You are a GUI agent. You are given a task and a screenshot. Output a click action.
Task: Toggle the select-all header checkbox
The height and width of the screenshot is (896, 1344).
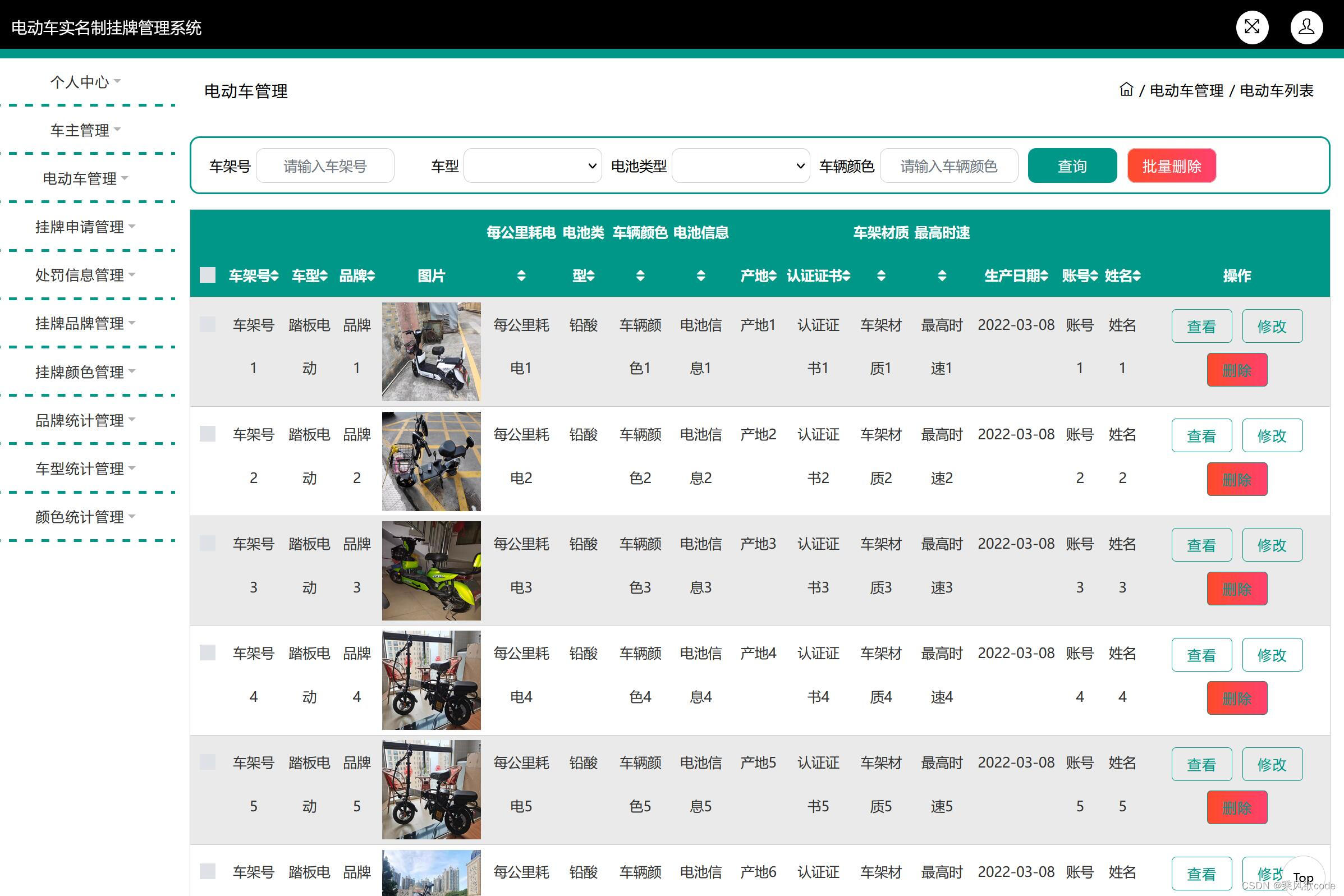(x=208, y=275)
